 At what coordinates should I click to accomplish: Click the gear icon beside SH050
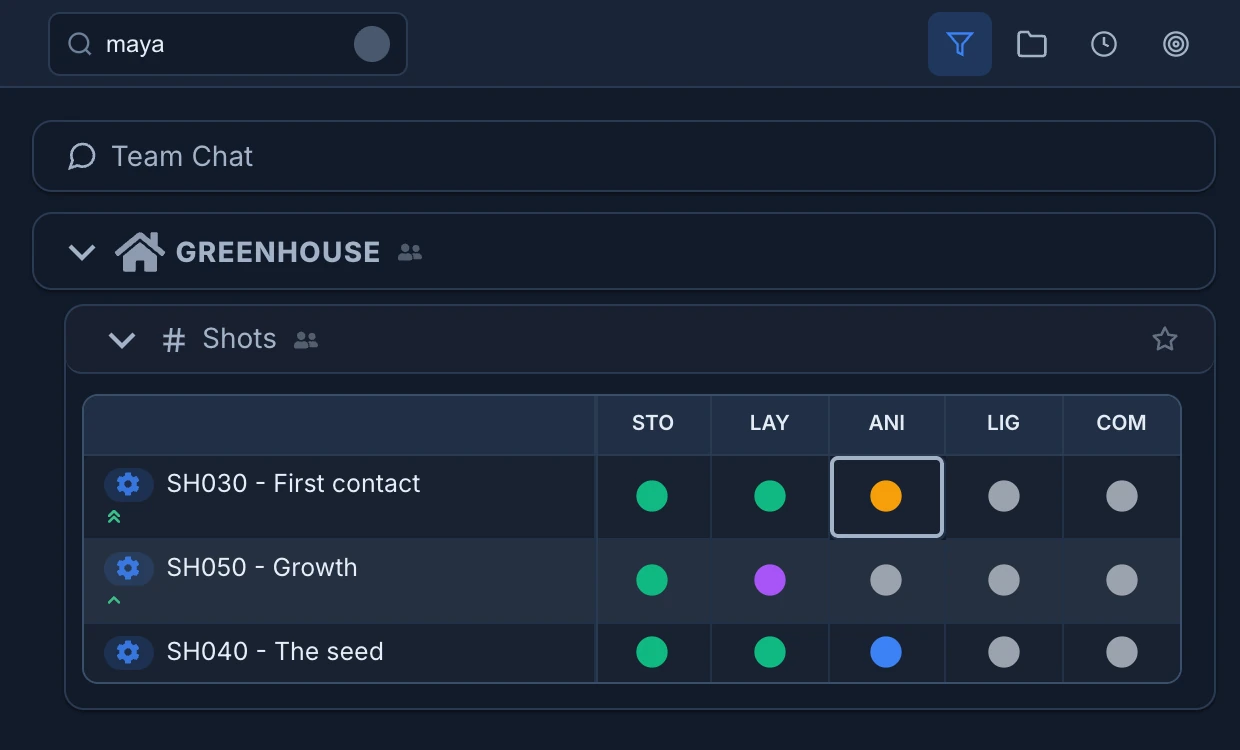pos(128,569)
